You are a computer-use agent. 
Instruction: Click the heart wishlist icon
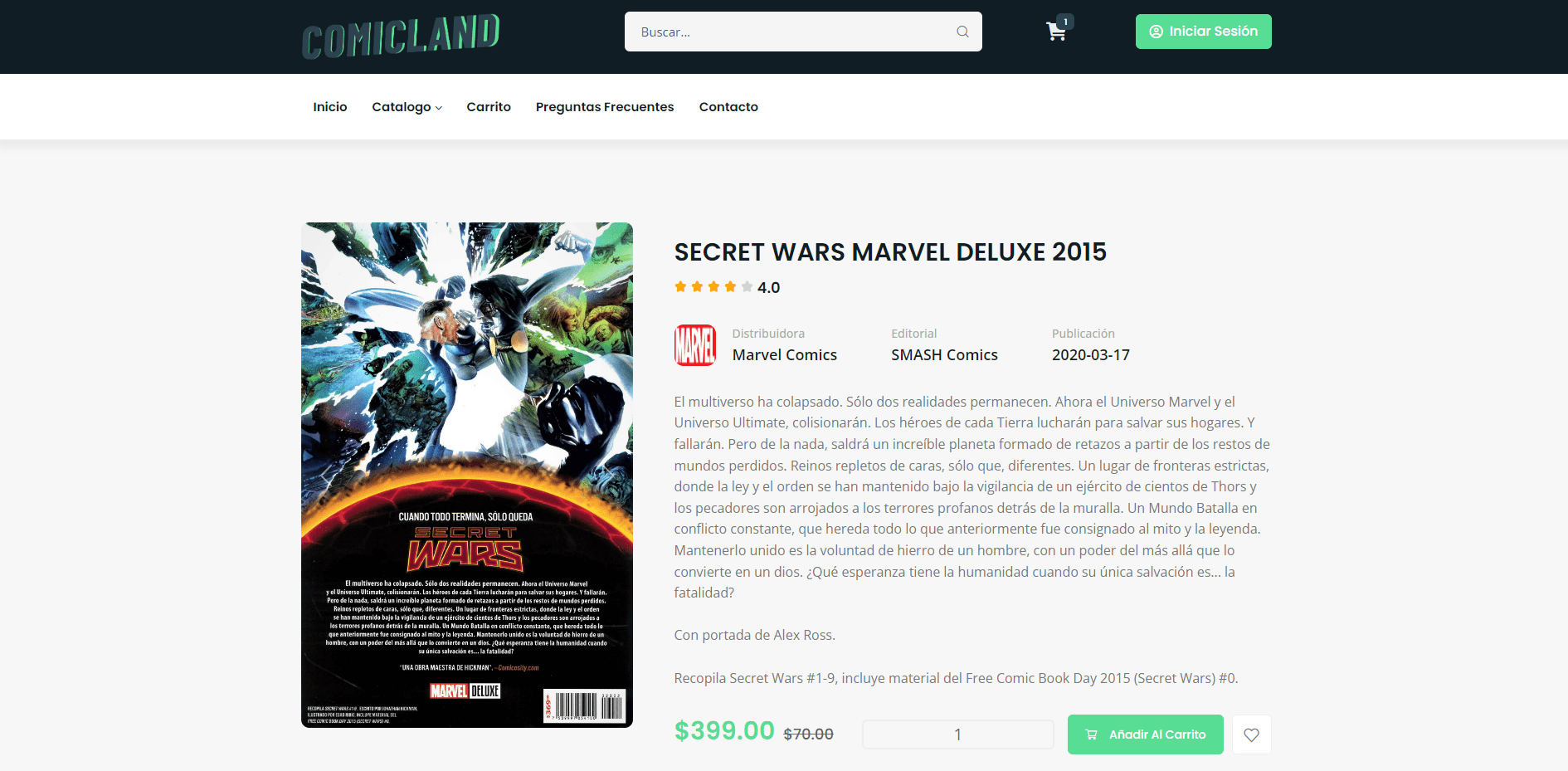[1251, 734]
